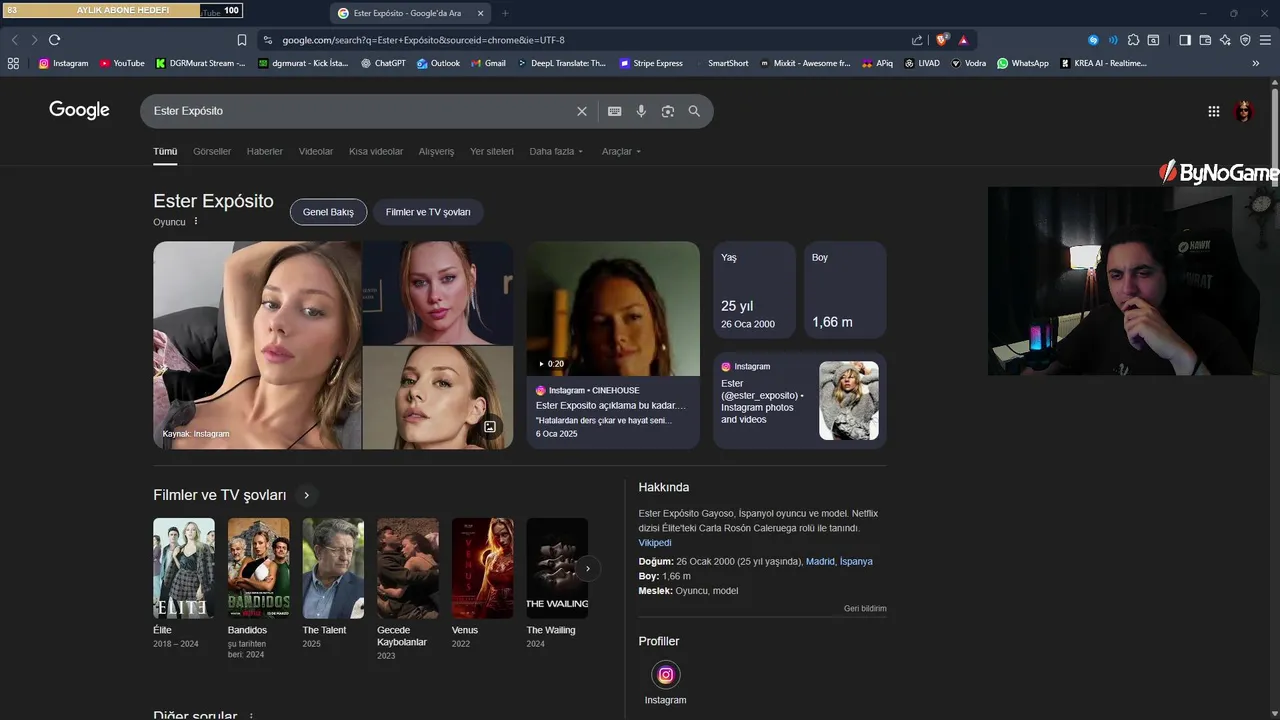Viewport: 1280px width, 720px height.
Task: Click the Geri bildirim link
Action: [865, 608]
